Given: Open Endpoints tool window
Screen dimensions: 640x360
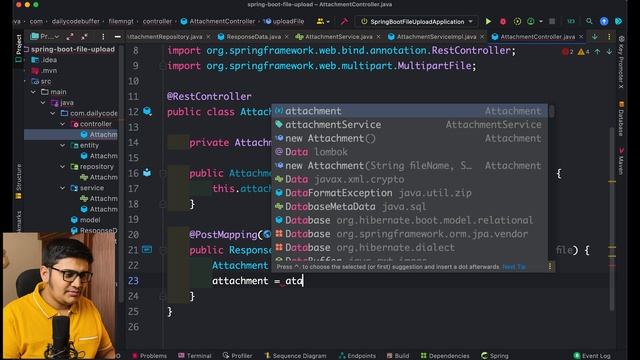Looking at the screenshot, I should point(357,356).
